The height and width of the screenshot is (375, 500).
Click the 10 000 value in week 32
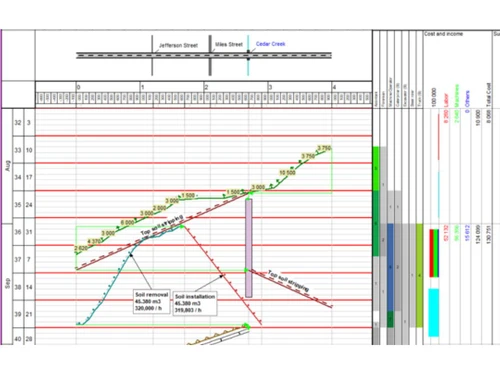(x=478, y=118)
